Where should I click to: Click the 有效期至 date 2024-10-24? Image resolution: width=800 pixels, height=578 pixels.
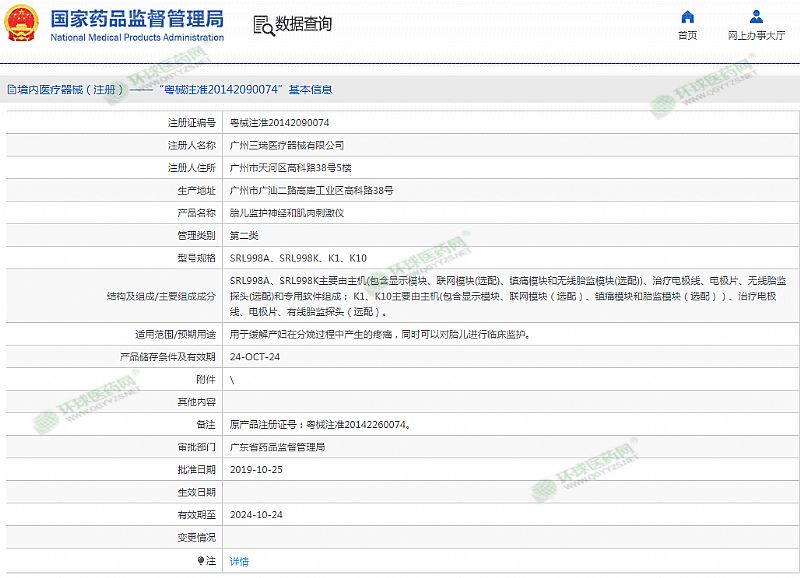click(257, 514)
